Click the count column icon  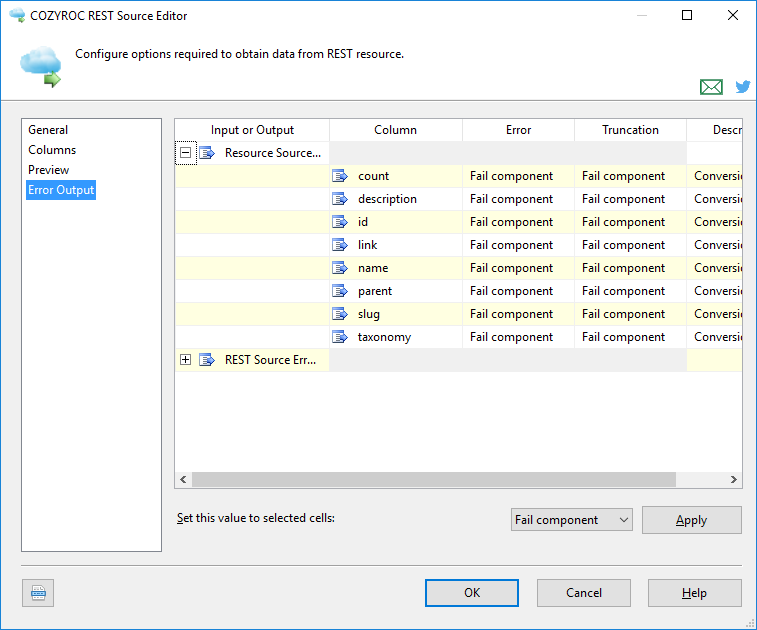pyautogui.click(x=340, y=176)
